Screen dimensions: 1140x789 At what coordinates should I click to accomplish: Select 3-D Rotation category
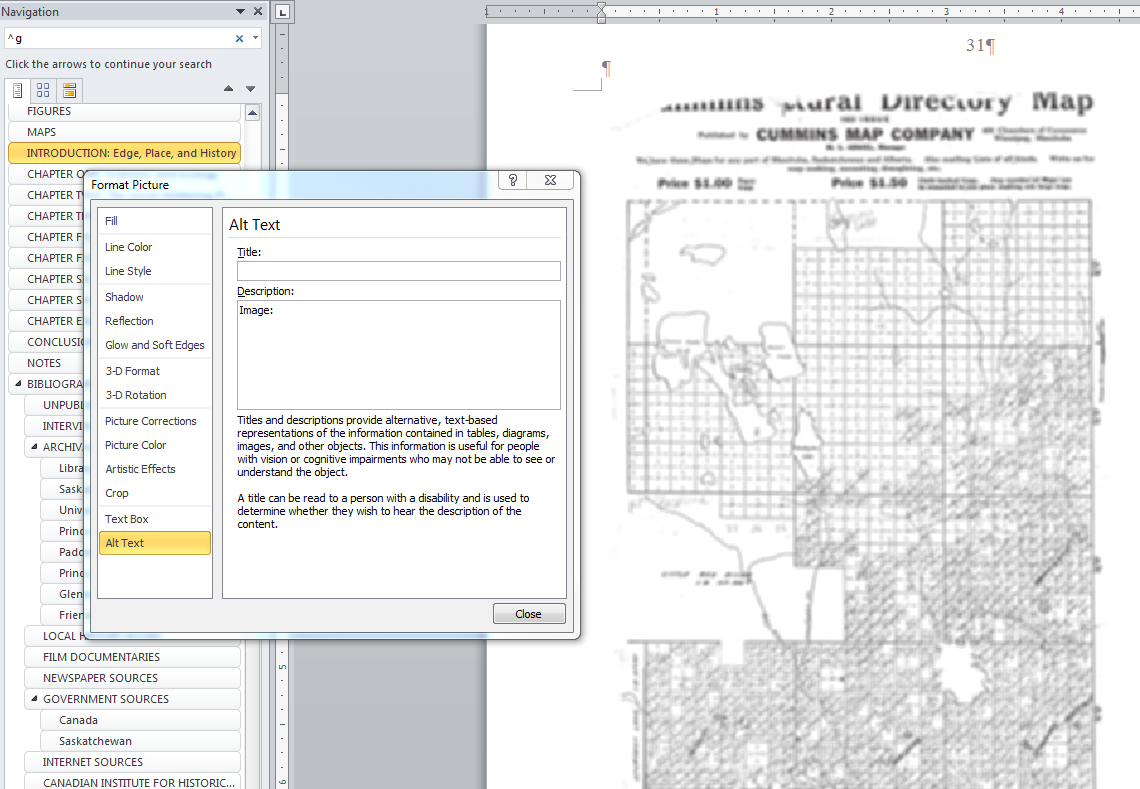coord(155,396)
